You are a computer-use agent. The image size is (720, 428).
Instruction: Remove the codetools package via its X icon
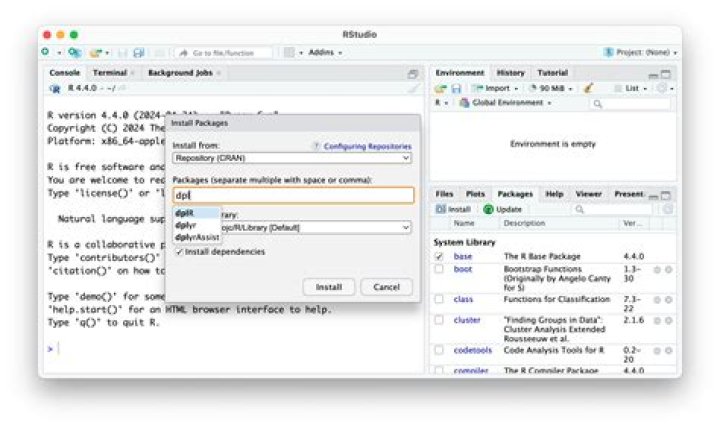(x=669, y=350)
